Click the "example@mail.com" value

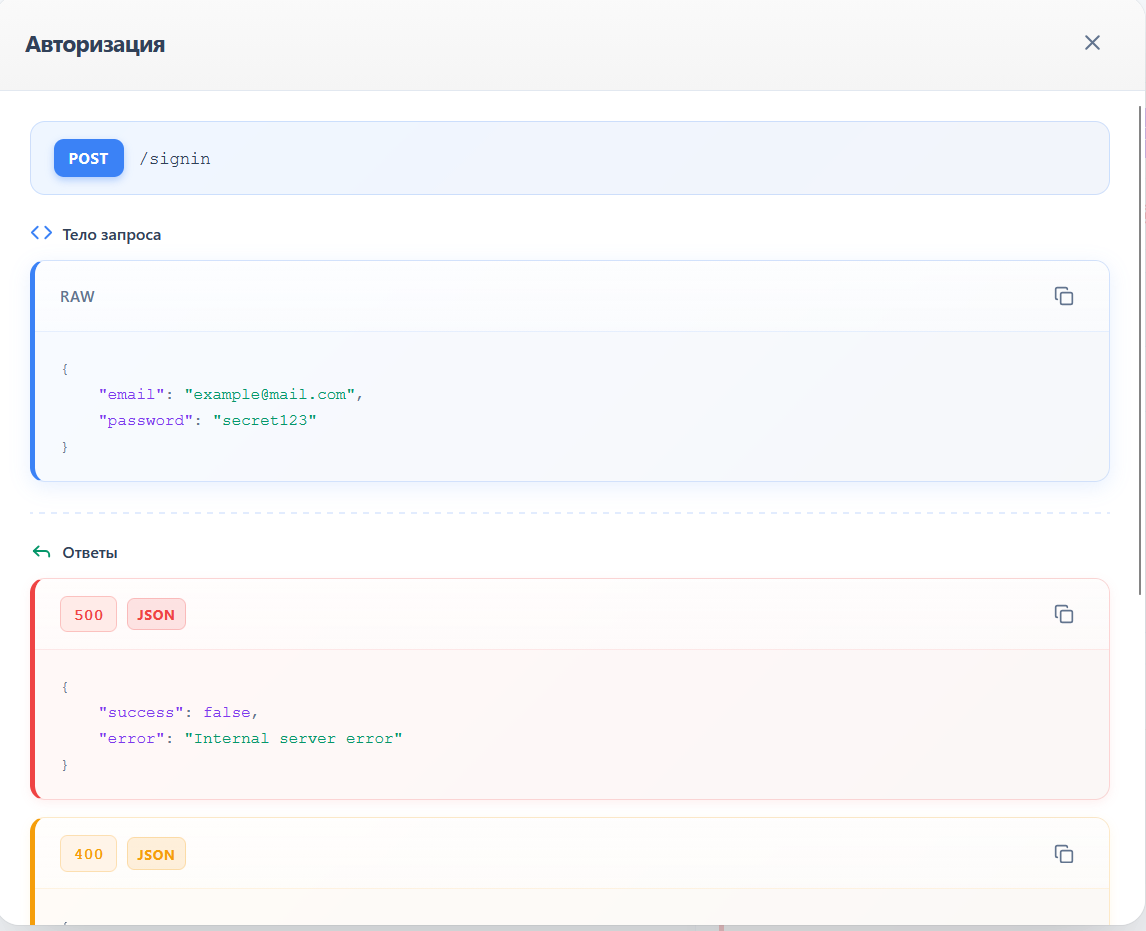(270, 395)
